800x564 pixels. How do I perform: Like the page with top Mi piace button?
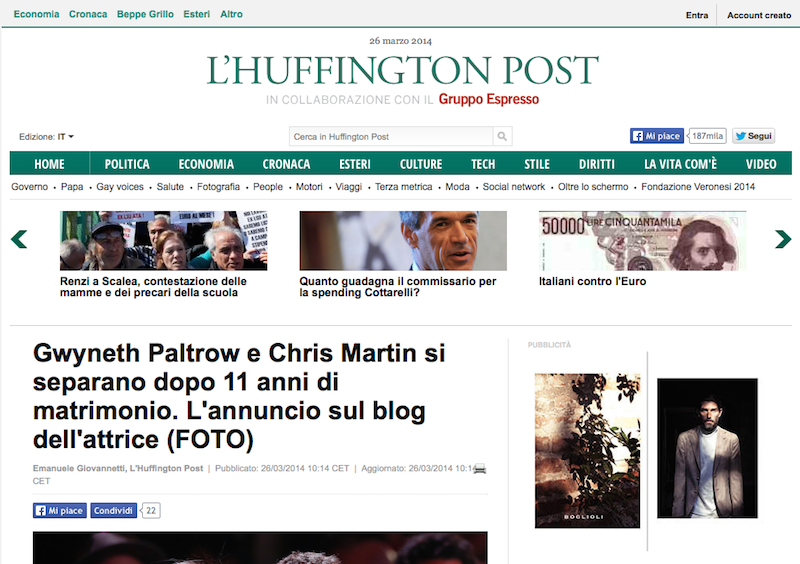[x=657, y=136]
